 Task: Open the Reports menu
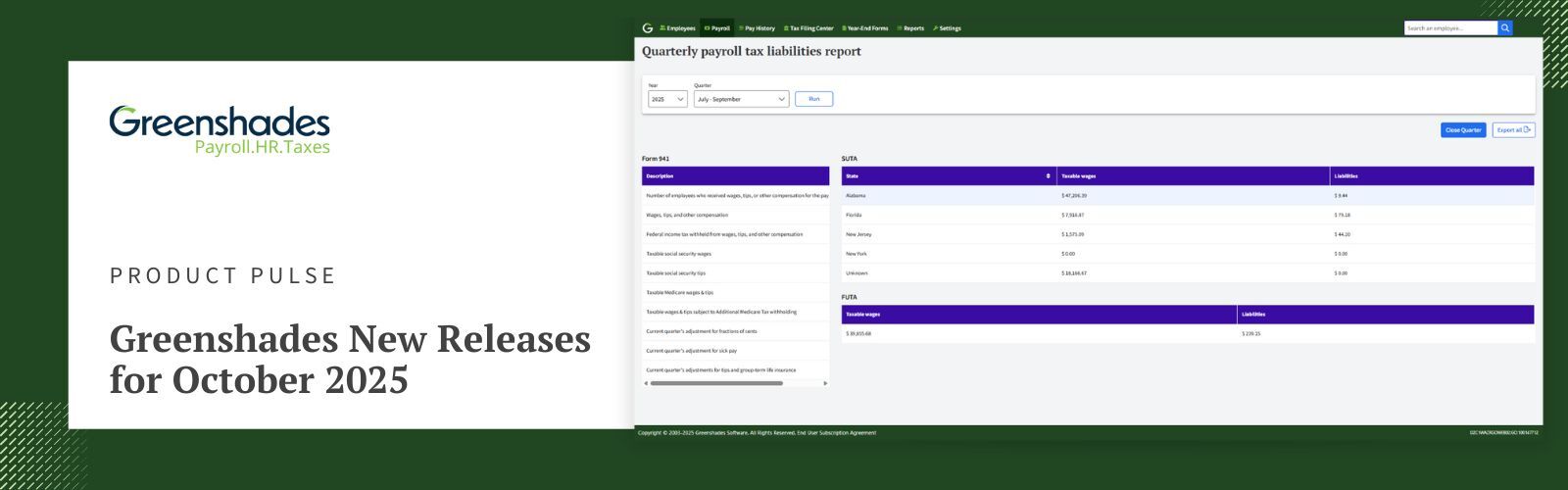click(x=910, y=28)
